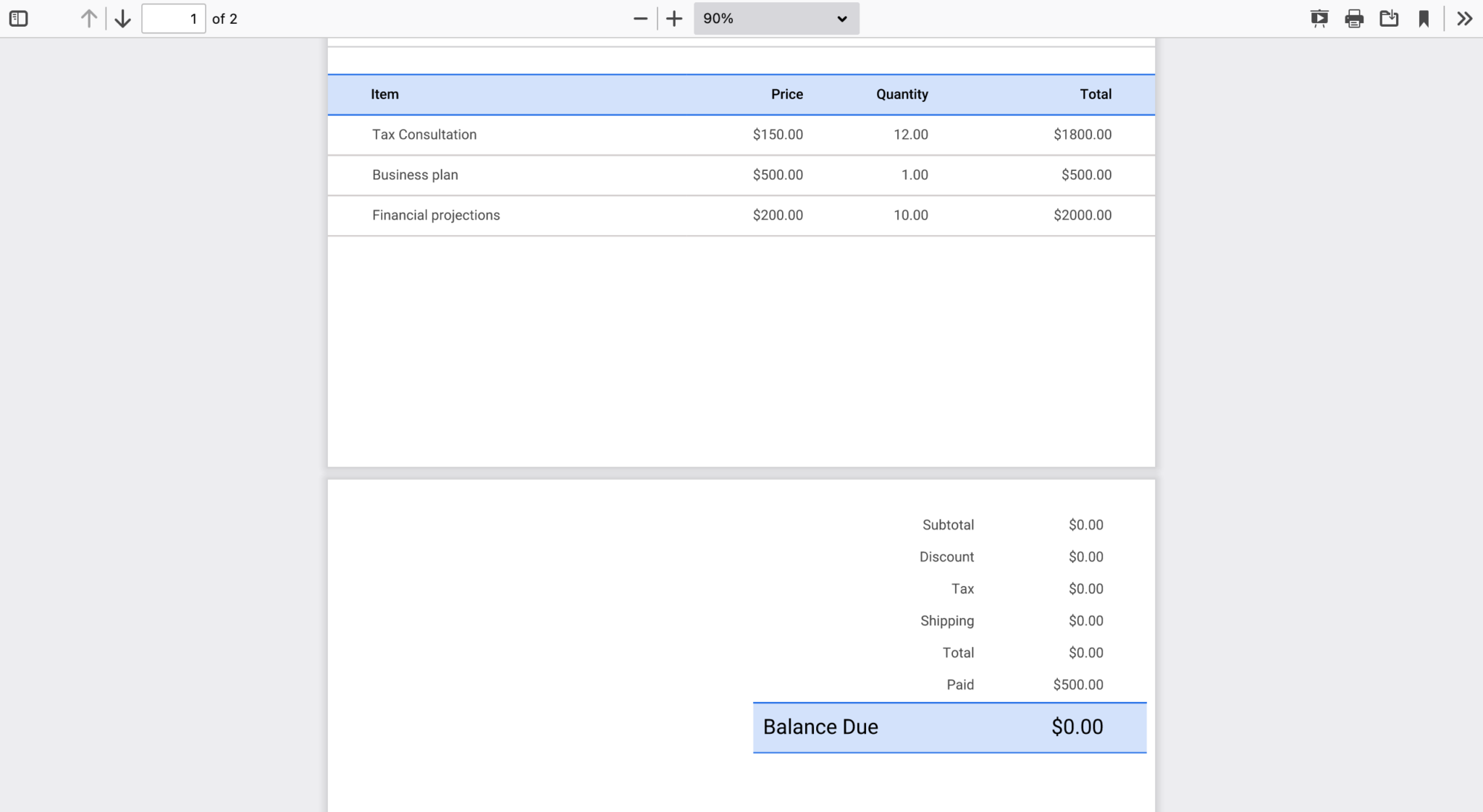Select a zoom preset from the 90% selector
This screenshot has width=1483, height=812.
coord(775,18)
